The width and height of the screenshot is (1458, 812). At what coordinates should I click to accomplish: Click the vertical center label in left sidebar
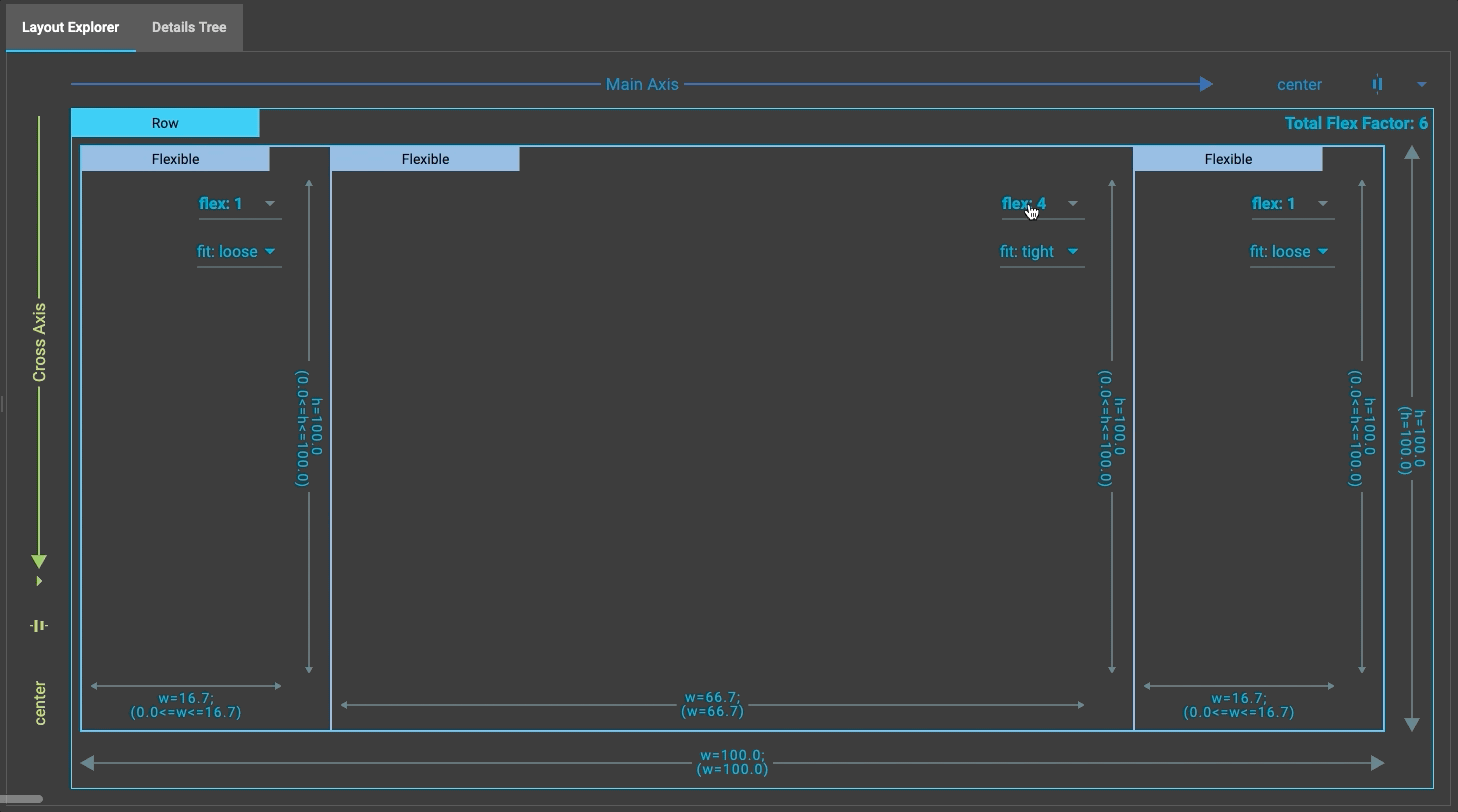tap(38, 700)
